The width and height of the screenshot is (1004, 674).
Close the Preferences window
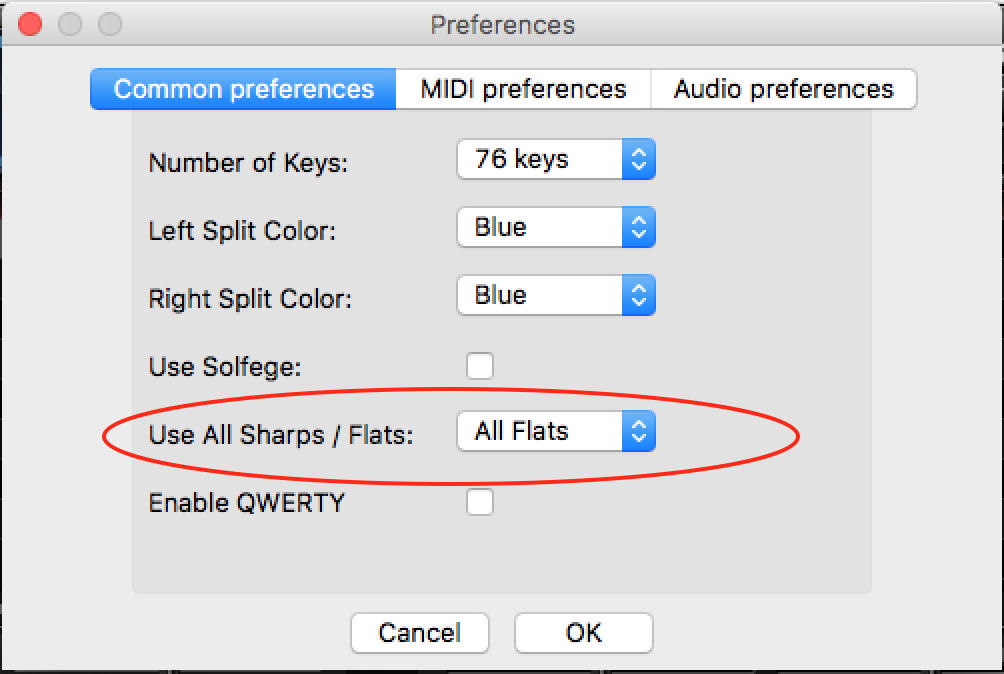tap(29, 23)
